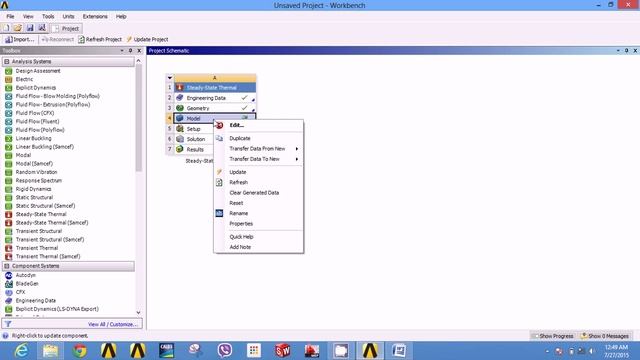Click the Toolbox vertical scrollbar
Viewport: 640px width, 360px height.
point(138,118)
